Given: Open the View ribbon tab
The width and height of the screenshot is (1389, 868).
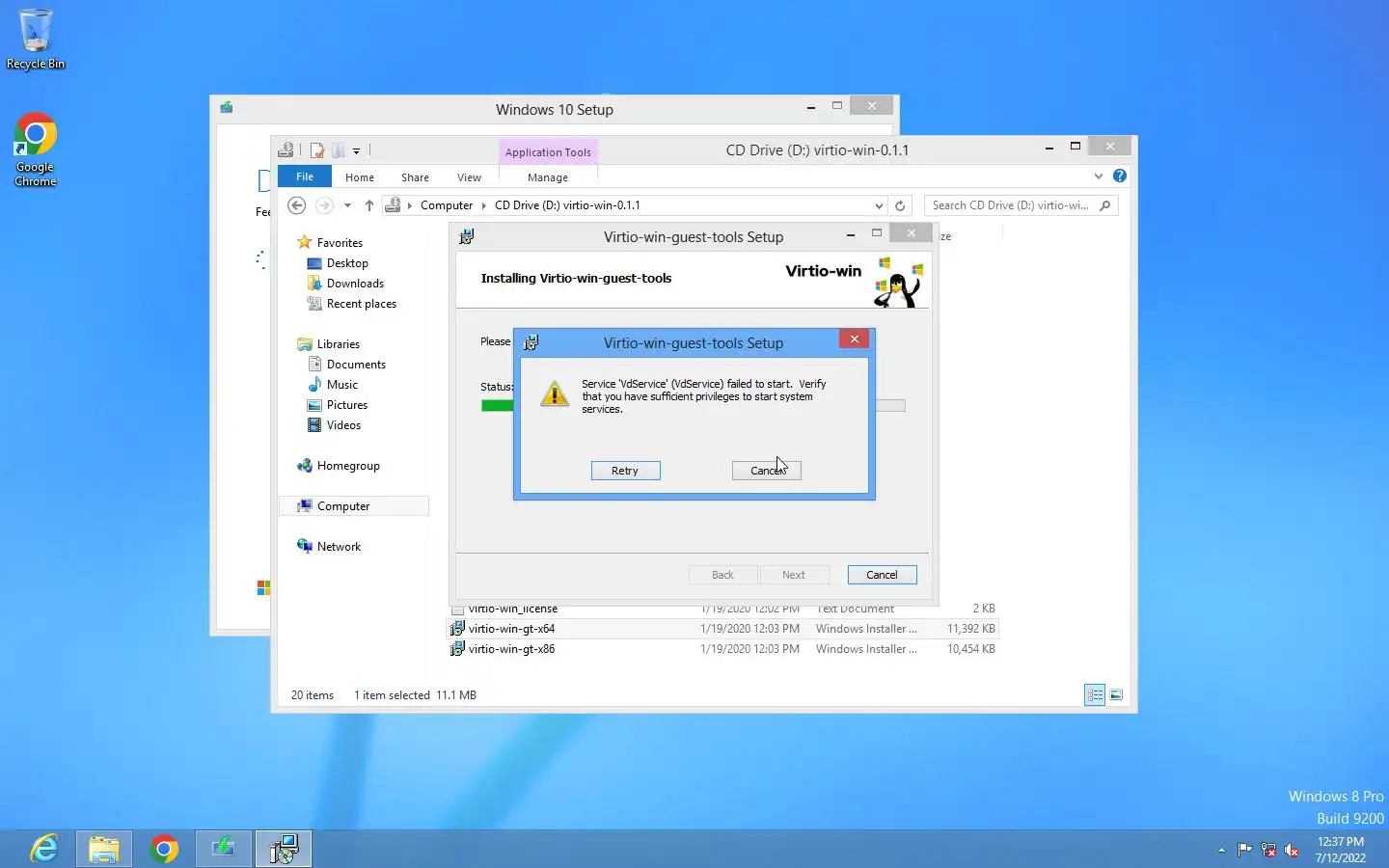Looking at the screenshot, I should 469,177.
